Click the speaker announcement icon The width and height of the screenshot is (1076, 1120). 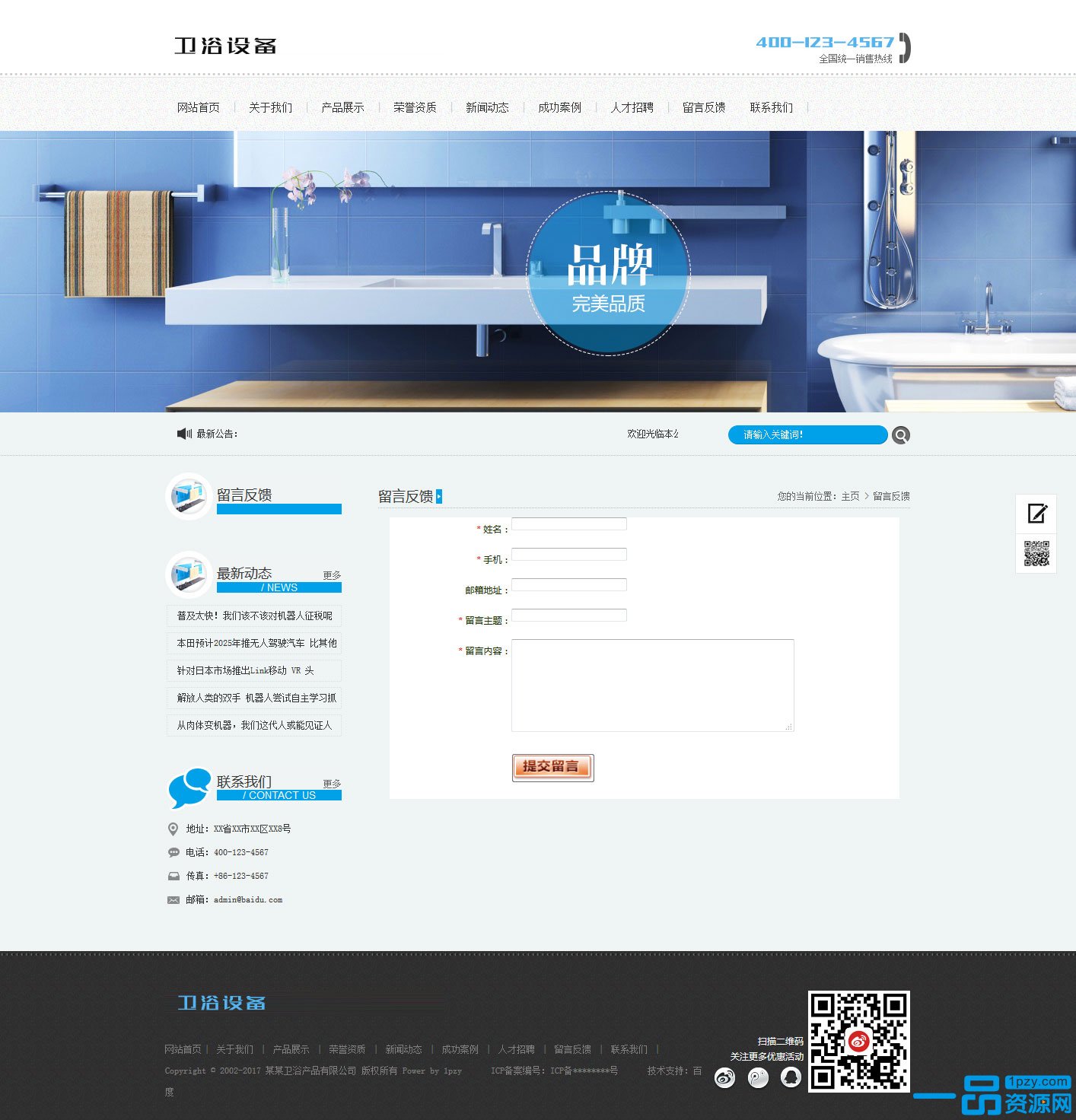tap(184, 434)
